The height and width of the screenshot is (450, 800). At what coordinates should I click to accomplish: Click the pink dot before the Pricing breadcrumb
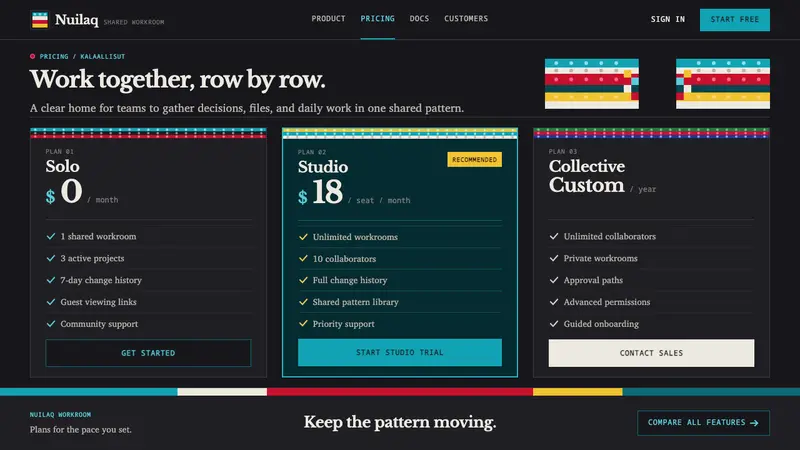tap(33, 57)
